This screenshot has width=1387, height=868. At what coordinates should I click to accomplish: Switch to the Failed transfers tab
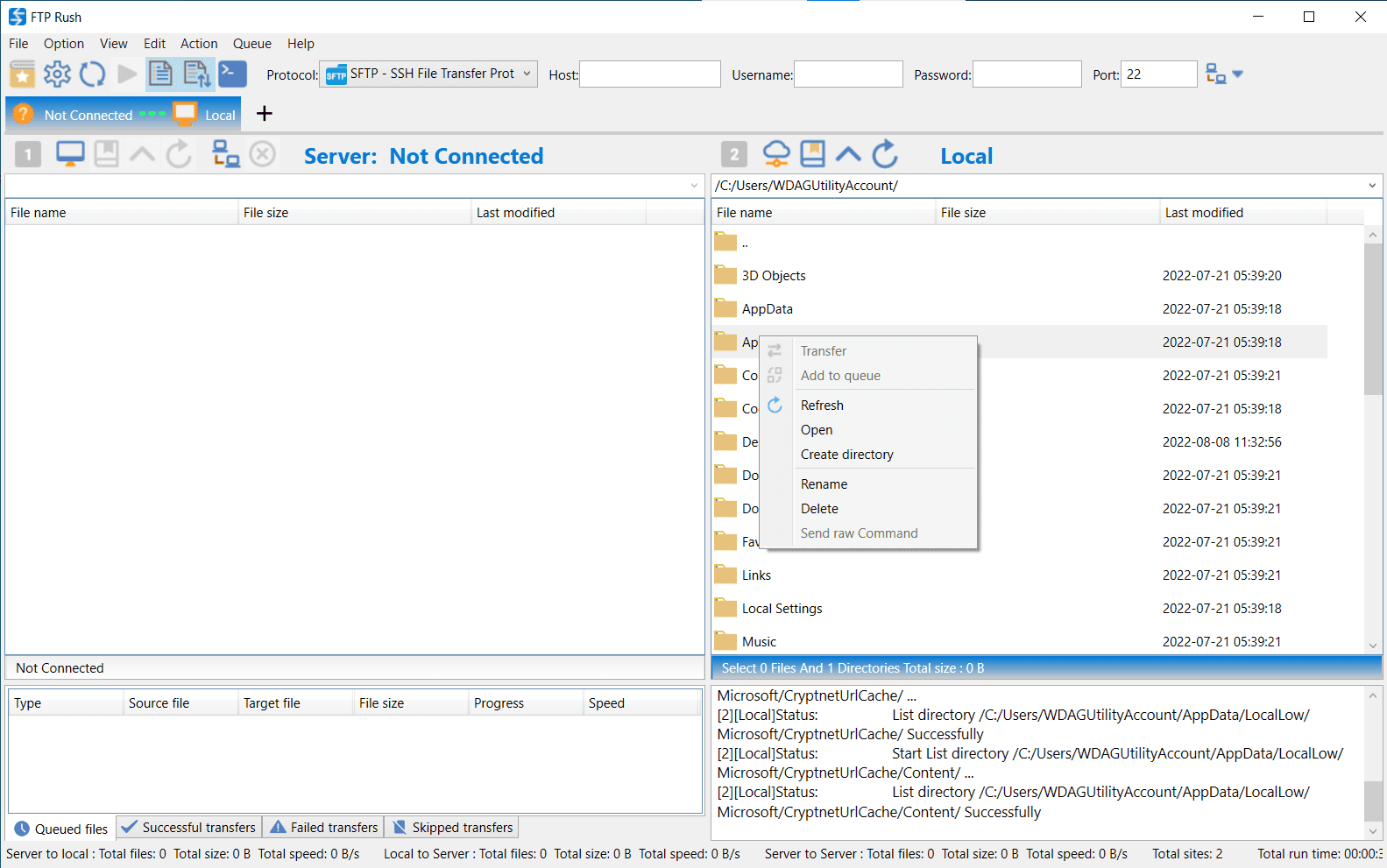pos(324,828)
